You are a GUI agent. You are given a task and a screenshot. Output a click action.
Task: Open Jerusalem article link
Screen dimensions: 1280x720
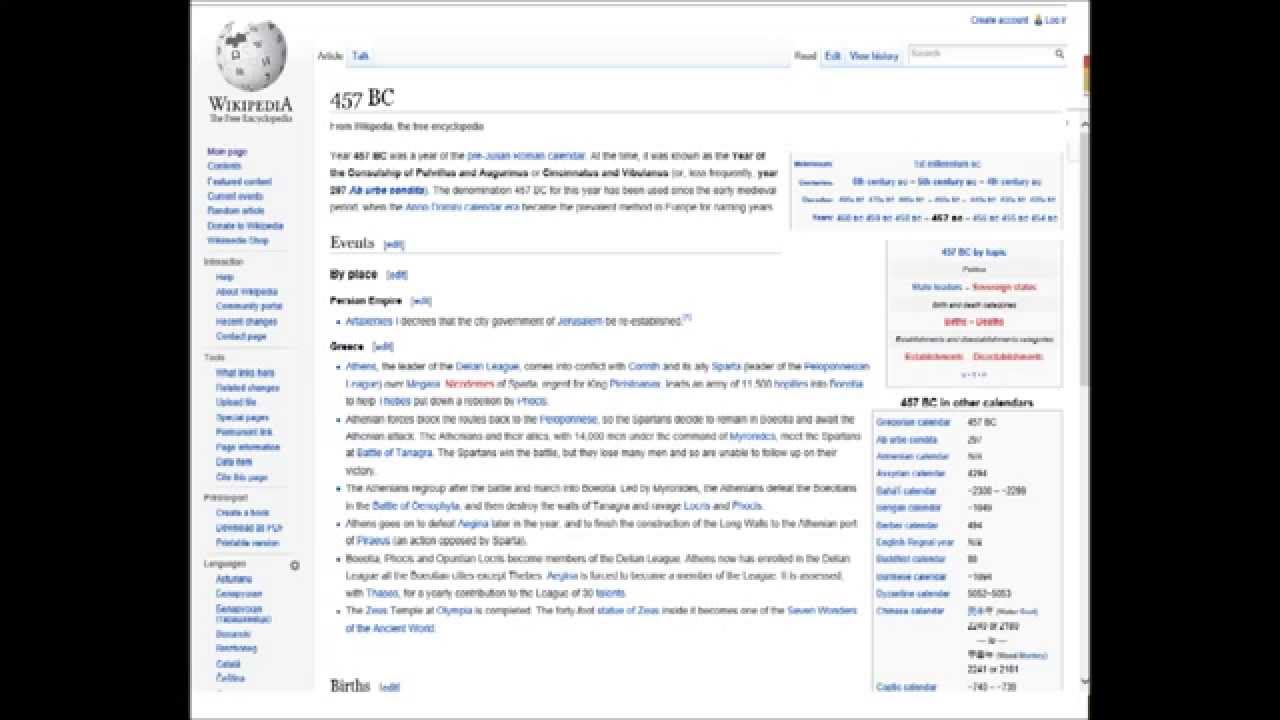point(580,322)
